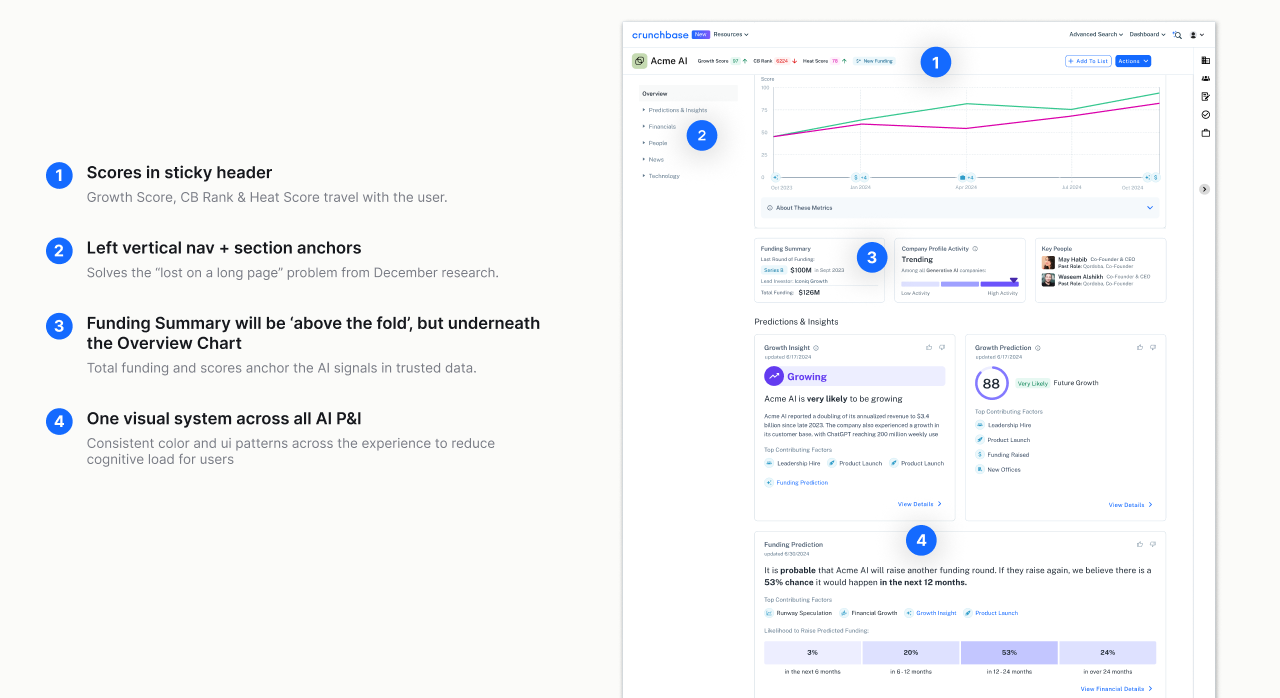Click the Company Profile Activity level bar
Viewport: 1280px width, 698px height.
960,284
